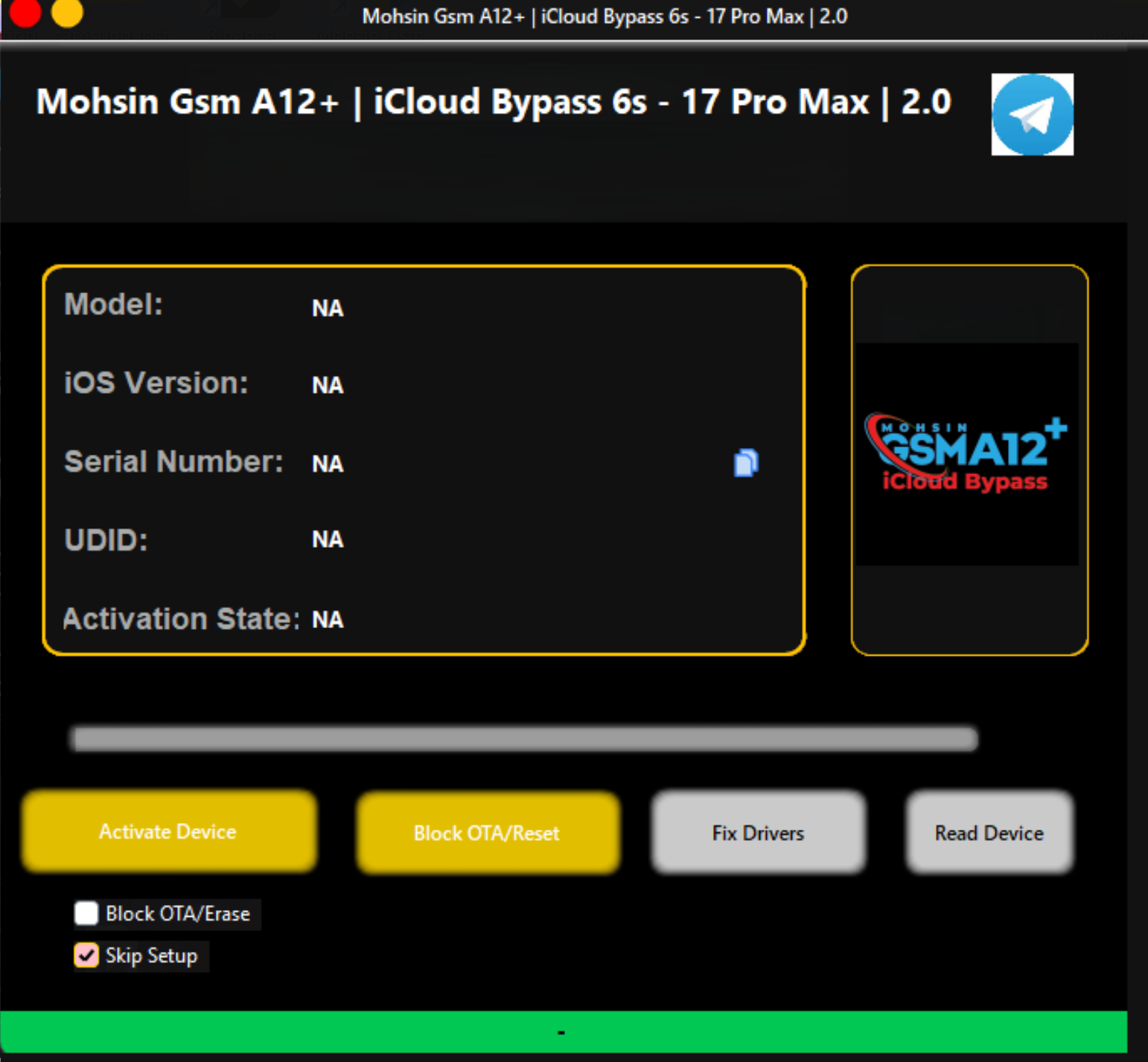Open the Telegram channel icon
The width and height of the screenshot is (1148, 1062).
tap(1032, 115)
